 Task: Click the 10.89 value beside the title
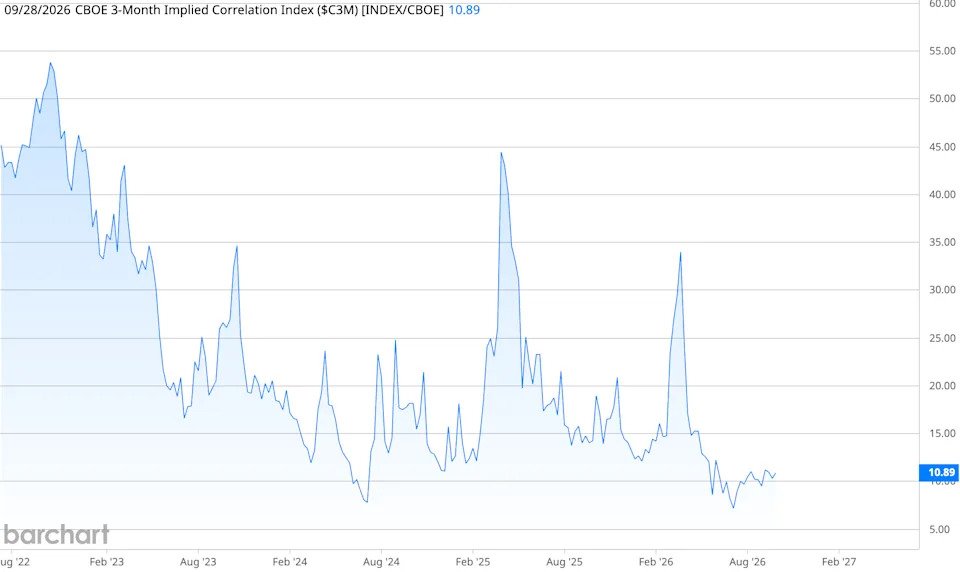pyautogui.click(x=464, y=10)
